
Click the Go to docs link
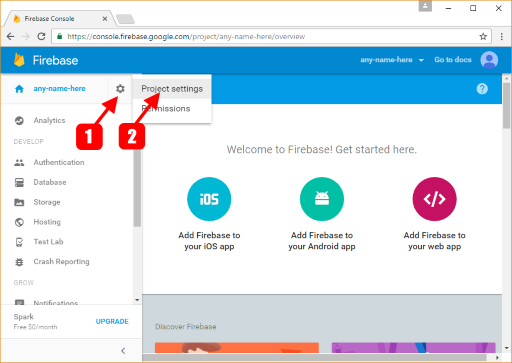453,60
